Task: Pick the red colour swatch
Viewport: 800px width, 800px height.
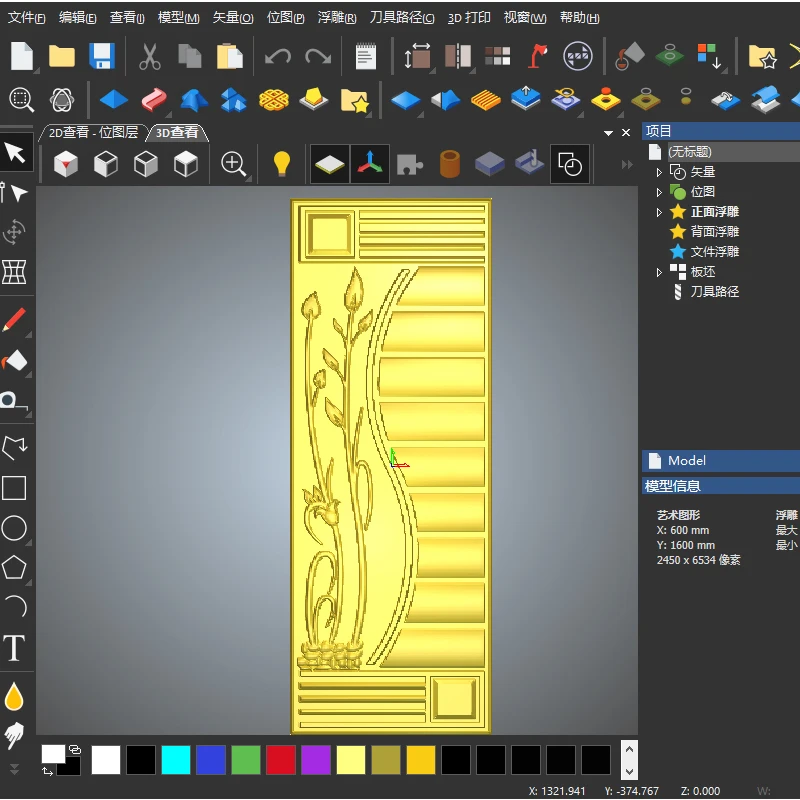Action: (x=281, y=759)
